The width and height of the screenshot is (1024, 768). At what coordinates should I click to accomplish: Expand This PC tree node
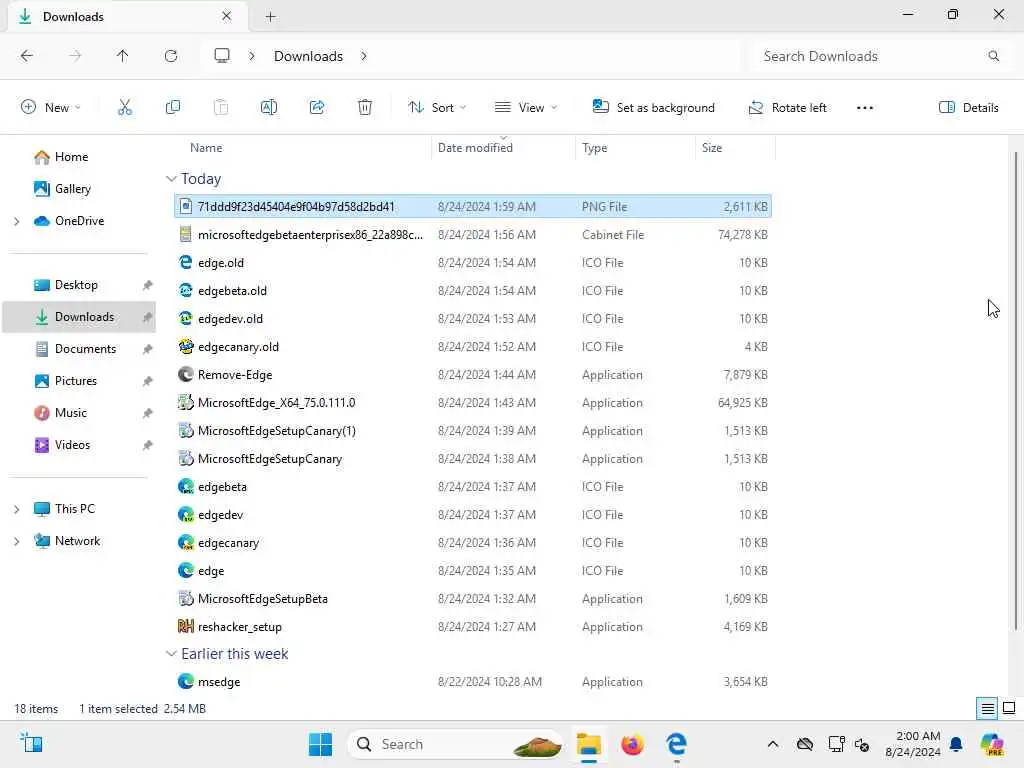(x=17, y=509)
